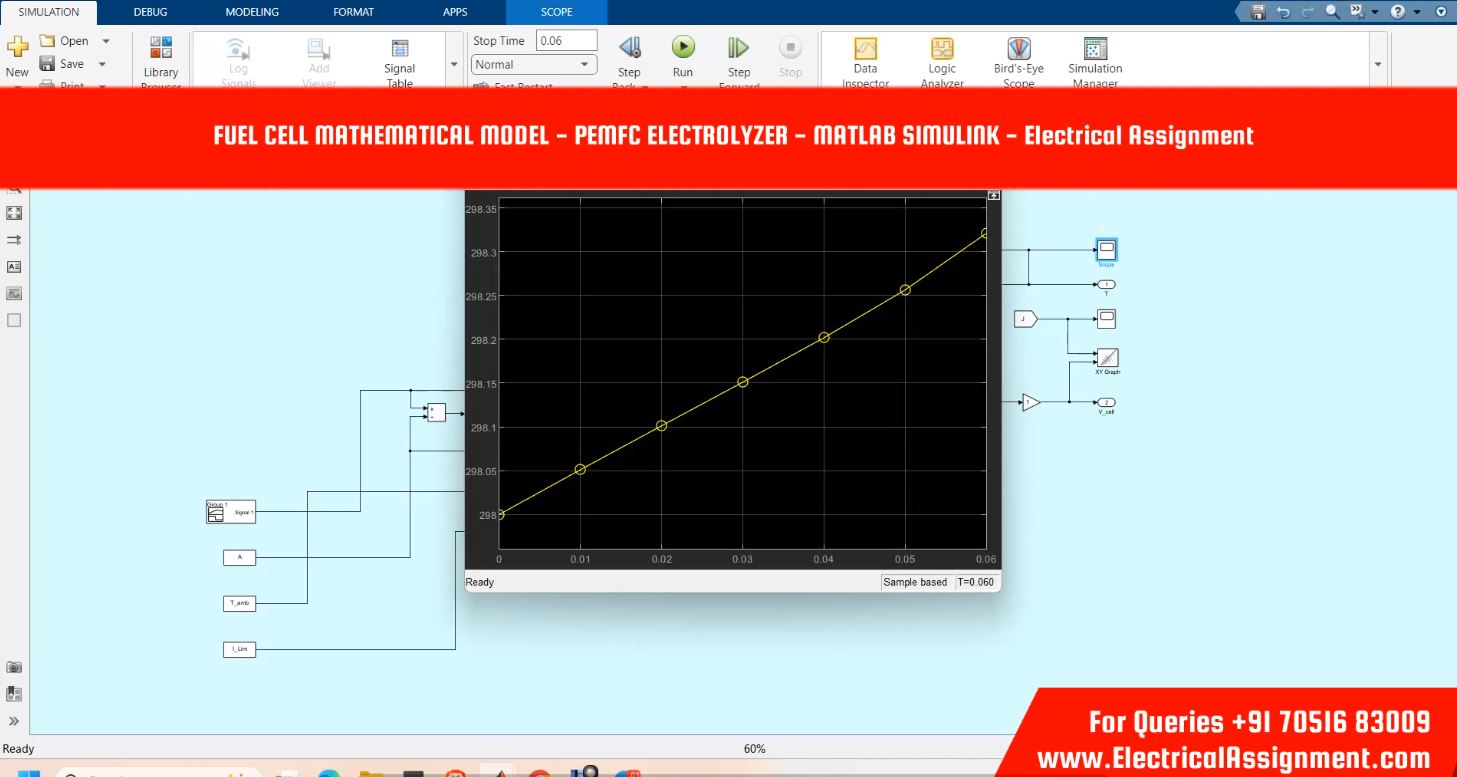Open the Data Inspector
Image resolution: width=1457 pixels, height=777 pixels.
pos(865,50)
